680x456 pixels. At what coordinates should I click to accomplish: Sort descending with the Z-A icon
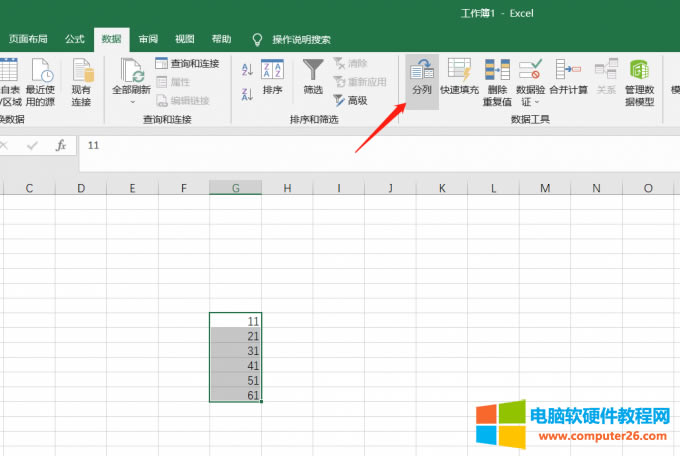click(x=247, y=93)
